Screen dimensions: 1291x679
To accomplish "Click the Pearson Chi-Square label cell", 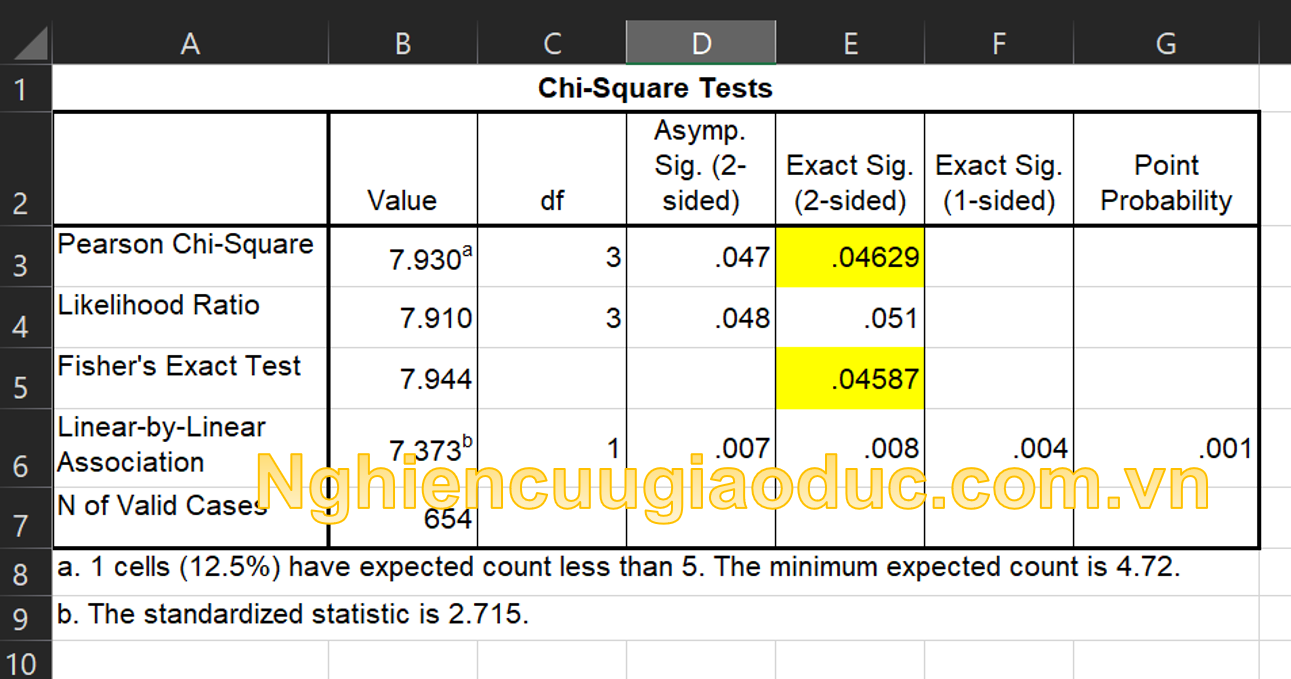I will click(x=190, y=256).
